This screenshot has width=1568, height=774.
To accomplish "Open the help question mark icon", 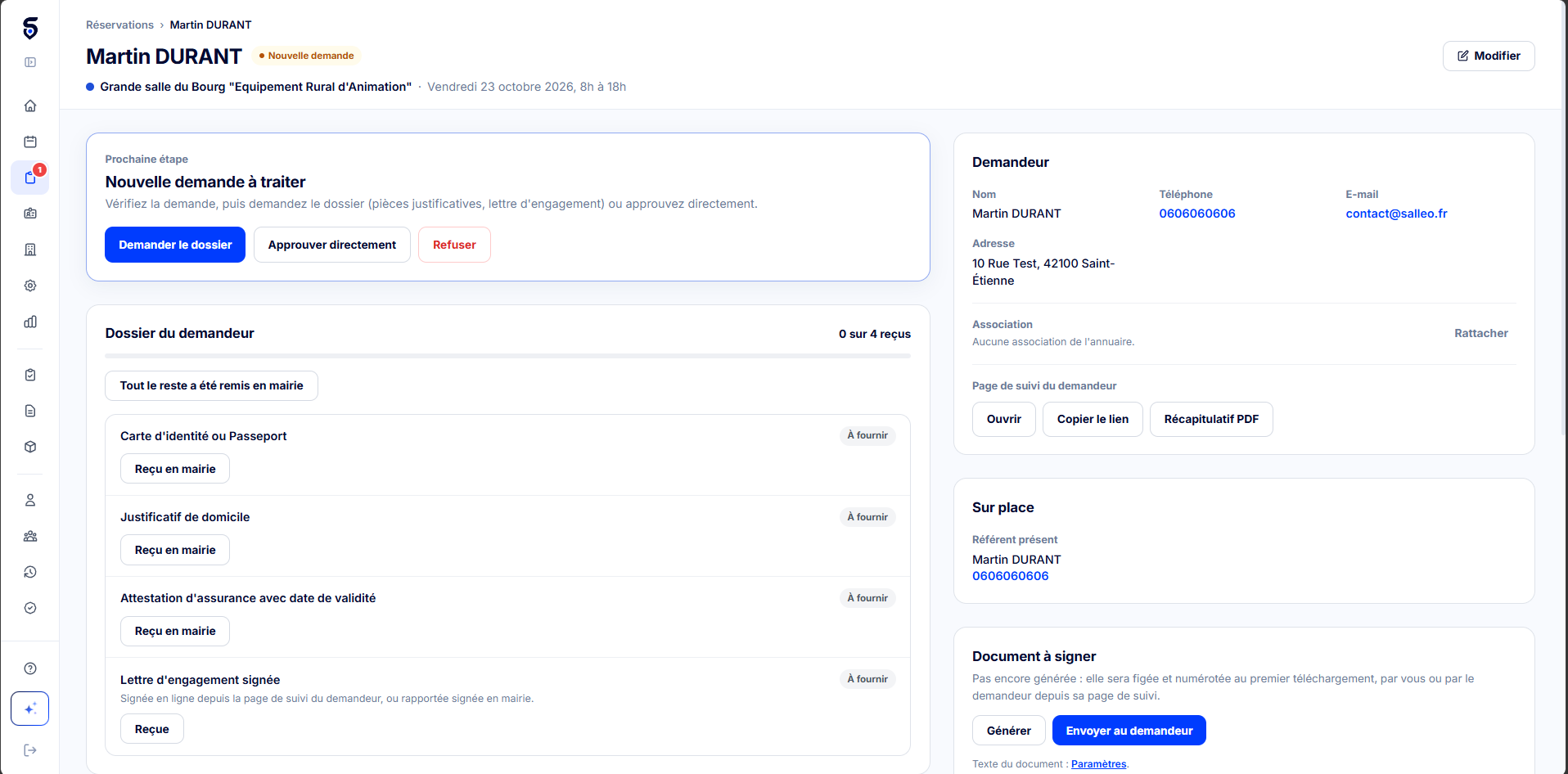I will (x=30, y=668).
